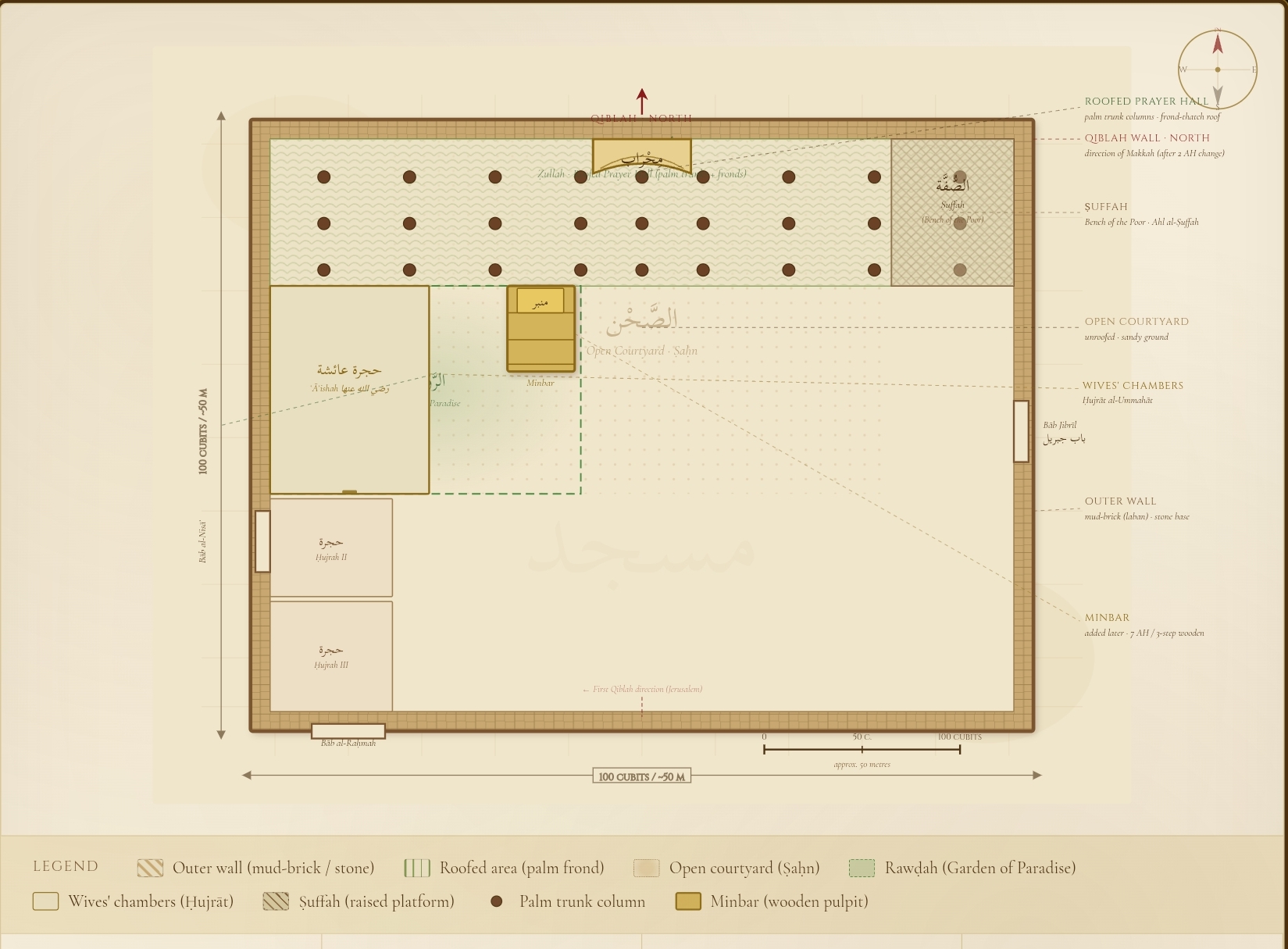This screenshot has height=949, width=1288.
Task: Click the Ṣuffah crosshatched platform
Action: click(952, 212)
